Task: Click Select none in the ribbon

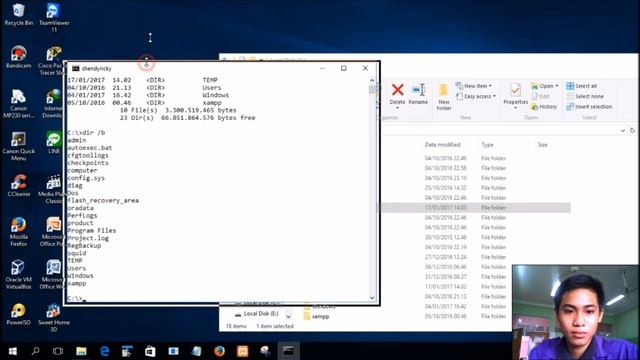Action: click(x=585, y=96)
